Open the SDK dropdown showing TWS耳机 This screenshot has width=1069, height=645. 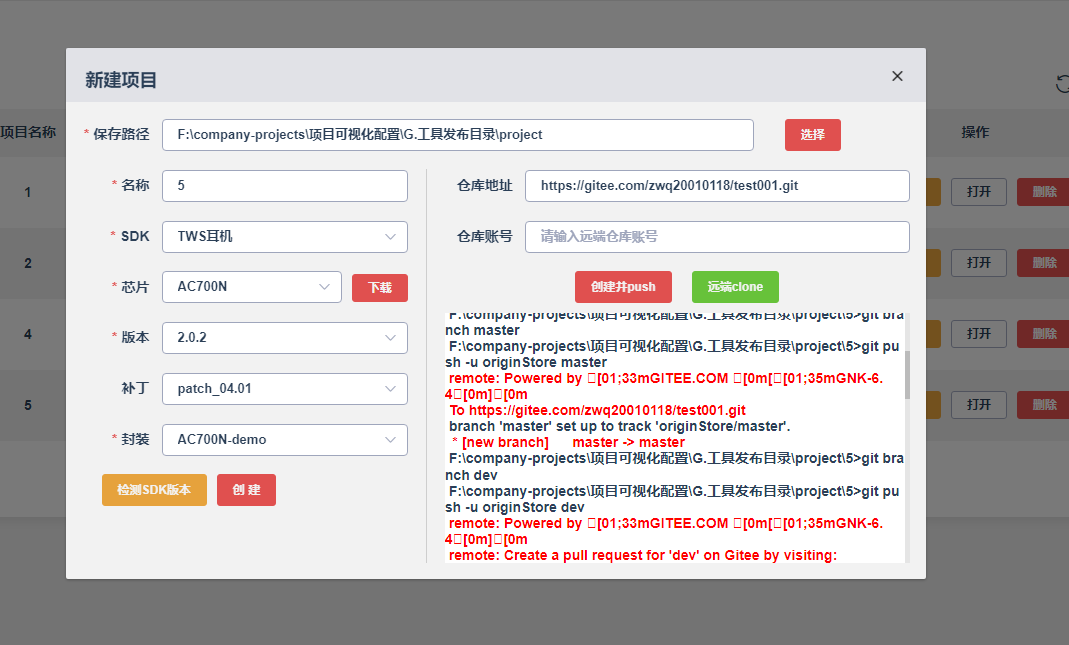(x=285, y=237)
